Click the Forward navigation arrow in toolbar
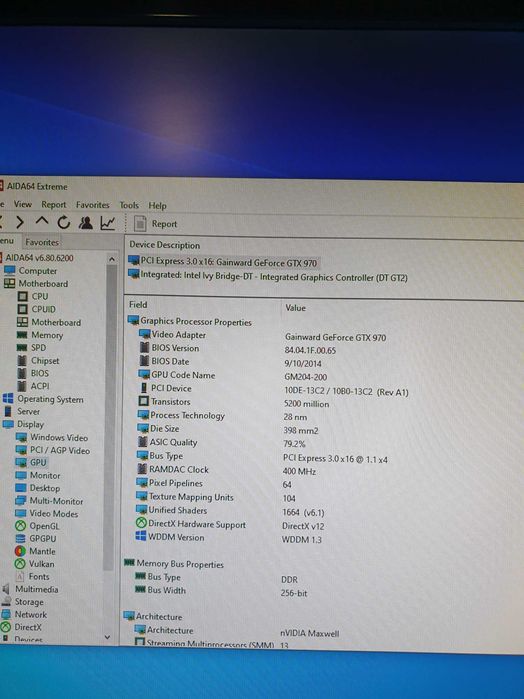 tap(20, 222)
